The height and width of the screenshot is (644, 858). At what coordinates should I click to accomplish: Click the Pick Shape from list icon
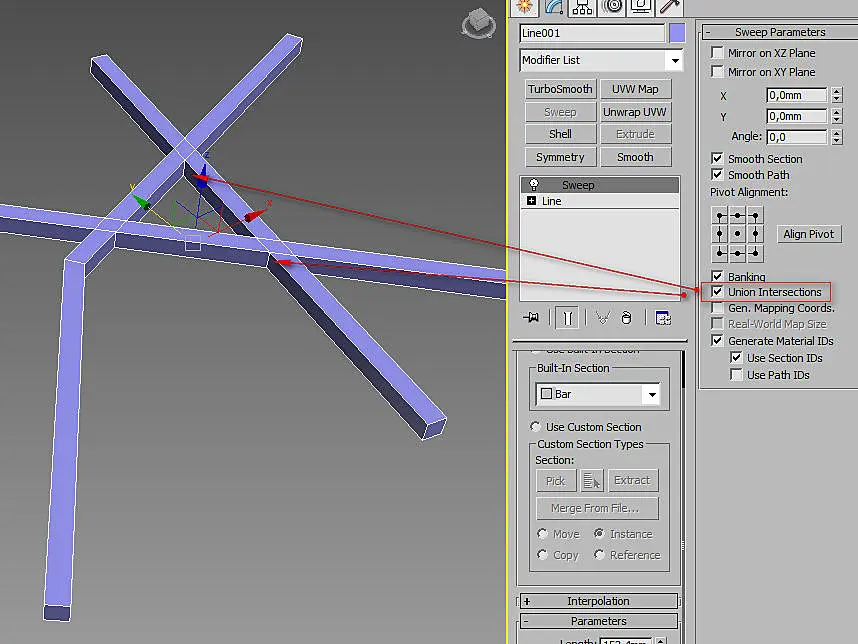tap(592, 481)
